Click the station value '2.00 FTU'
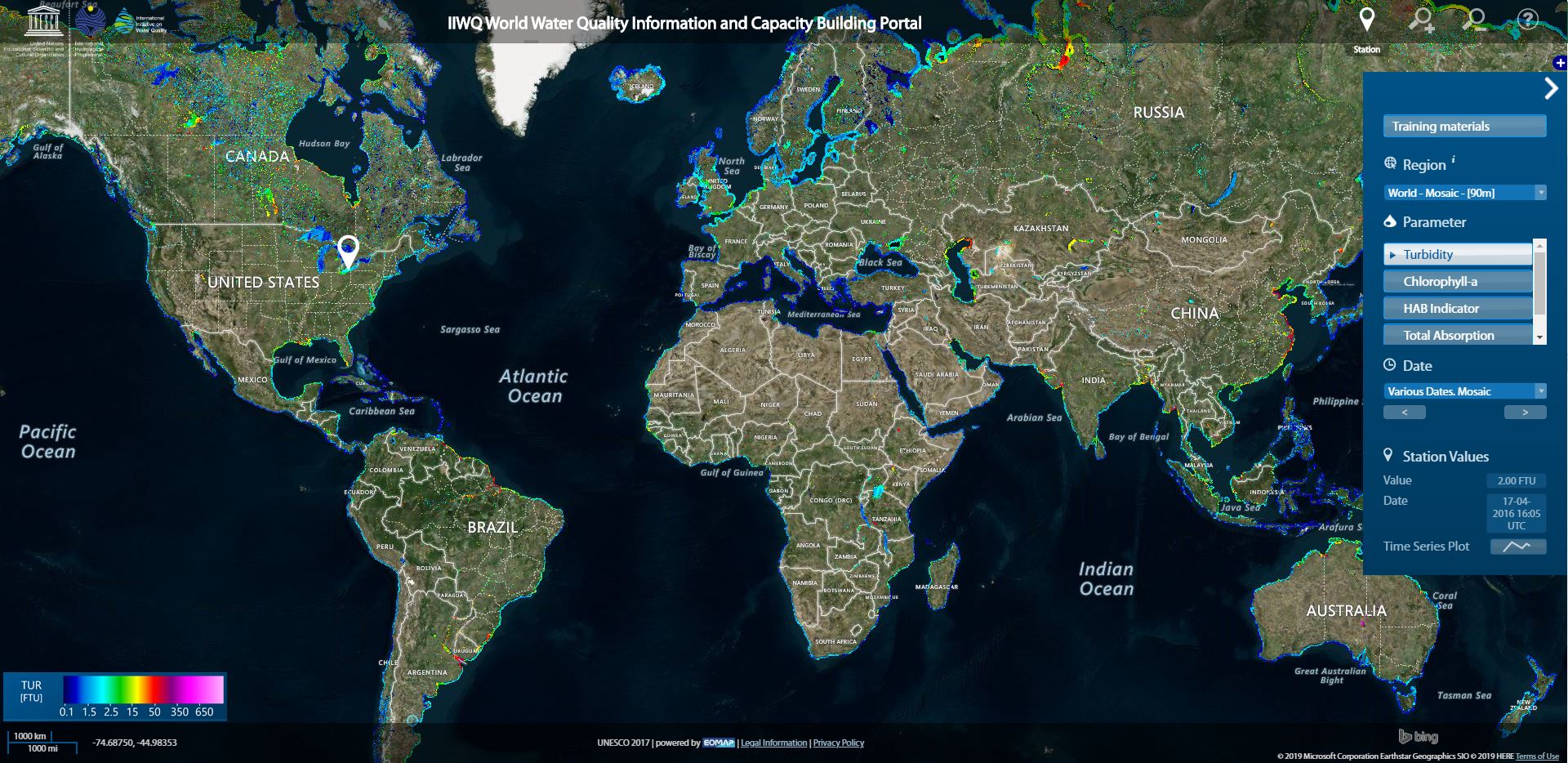The width and height of the screenshot is (1568, 763). (x=1517, y=481)
